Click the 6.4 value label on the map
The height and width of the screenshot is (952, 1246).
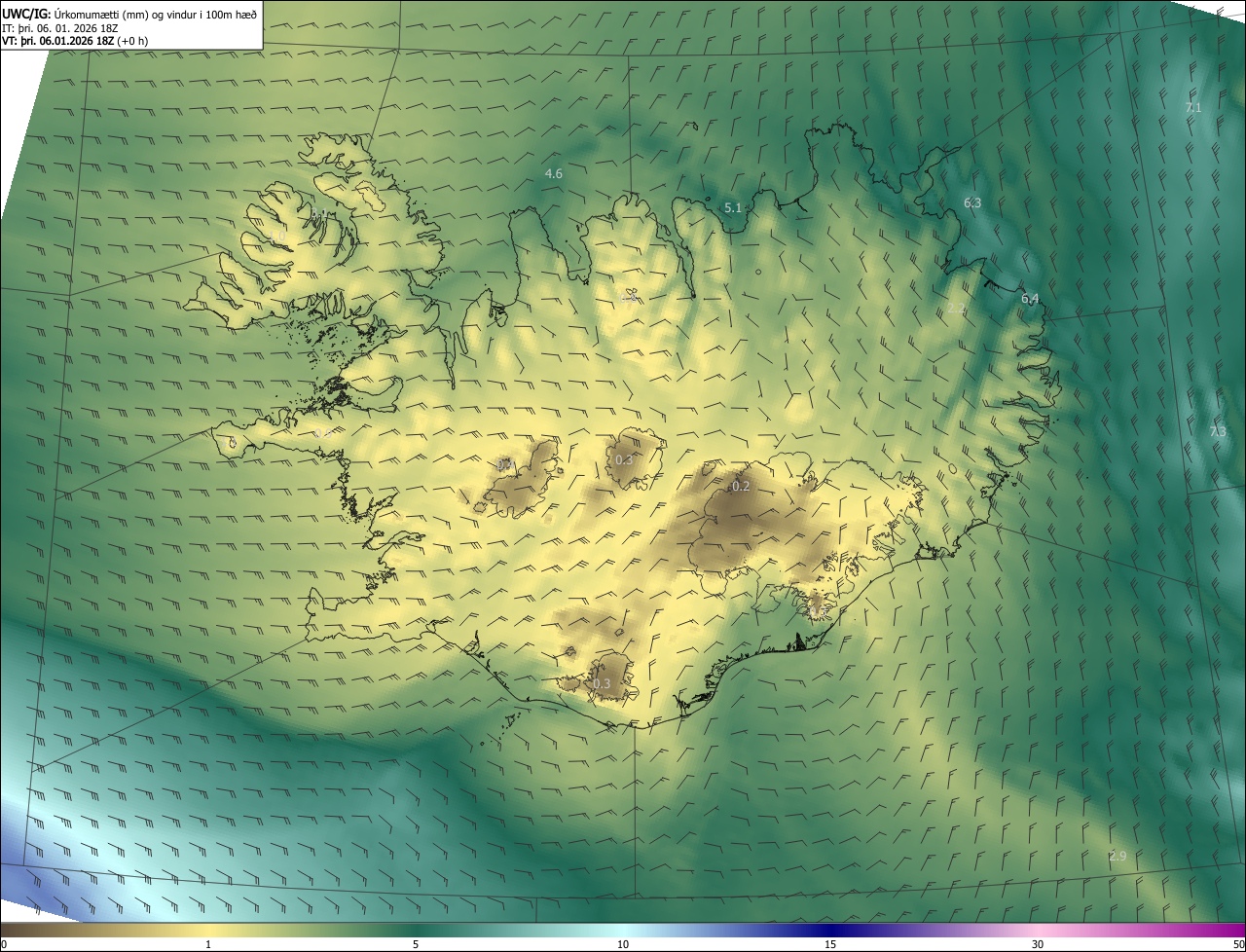[x=1030, y=299]
